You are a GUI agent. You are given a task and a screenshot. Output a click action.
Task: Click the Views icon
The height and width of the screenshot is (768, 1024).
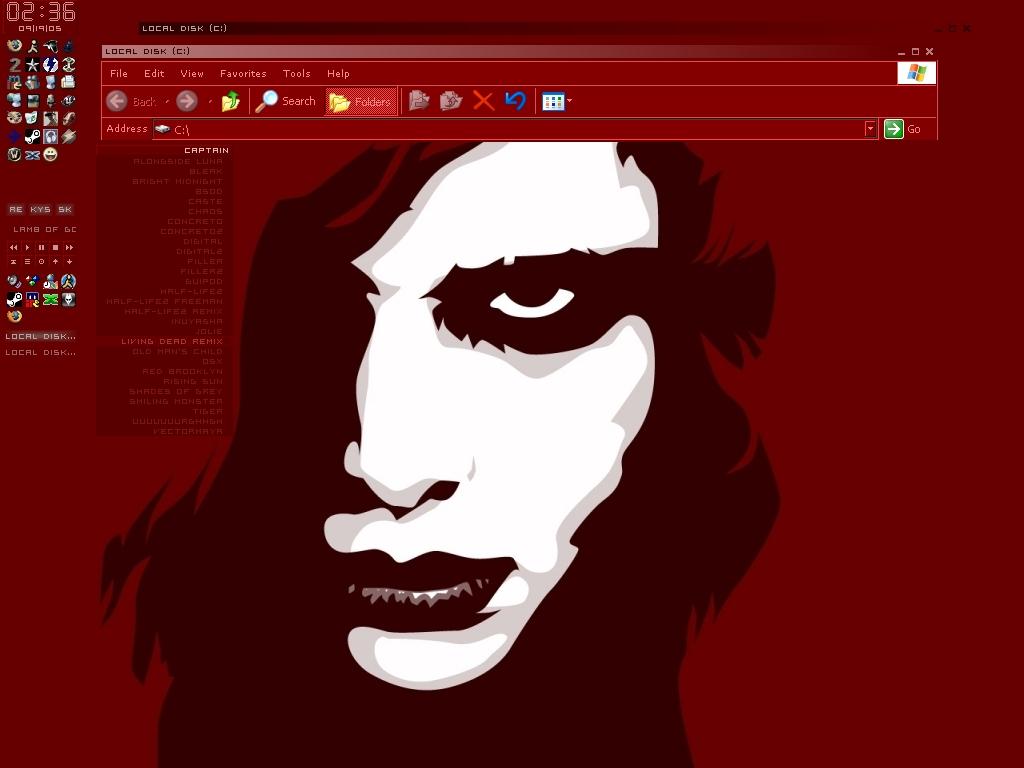(552, 101)
